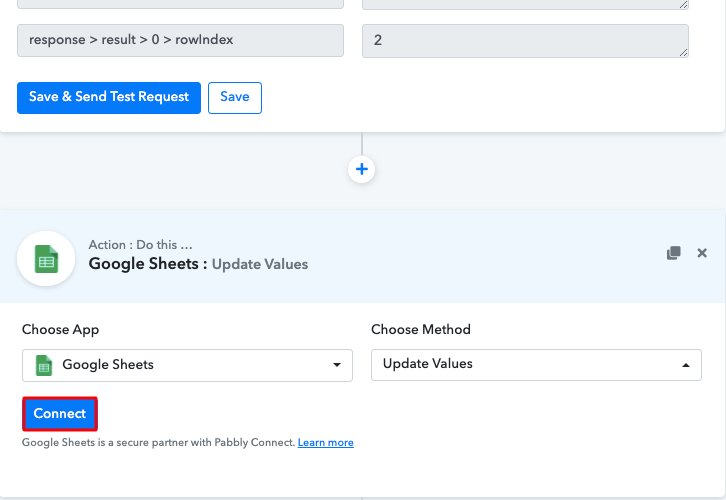Open the Learn more link
Screen dimensions: 726x500
point(325,443)
